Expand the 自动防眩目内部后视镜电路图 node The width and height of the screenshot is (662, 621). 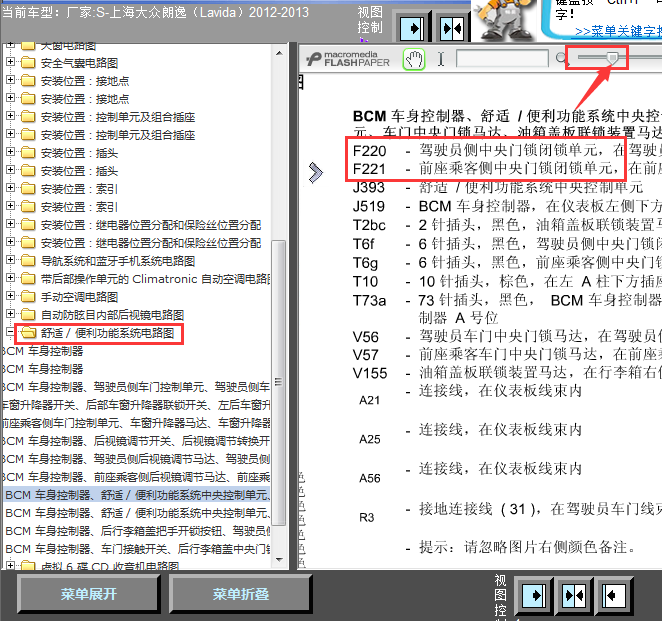point(10,314)
